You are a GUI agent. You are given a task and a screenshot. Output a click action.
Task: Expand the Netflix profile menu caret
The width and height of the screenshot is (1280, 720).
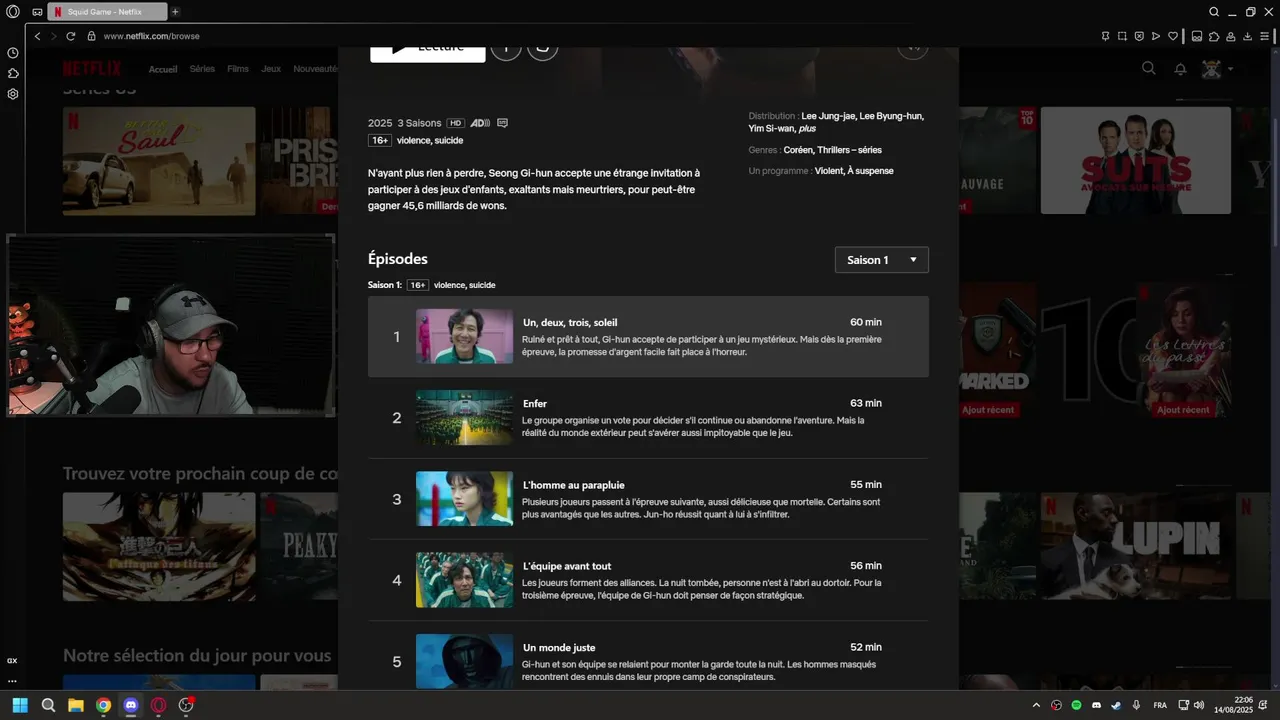click(1230, 69)
